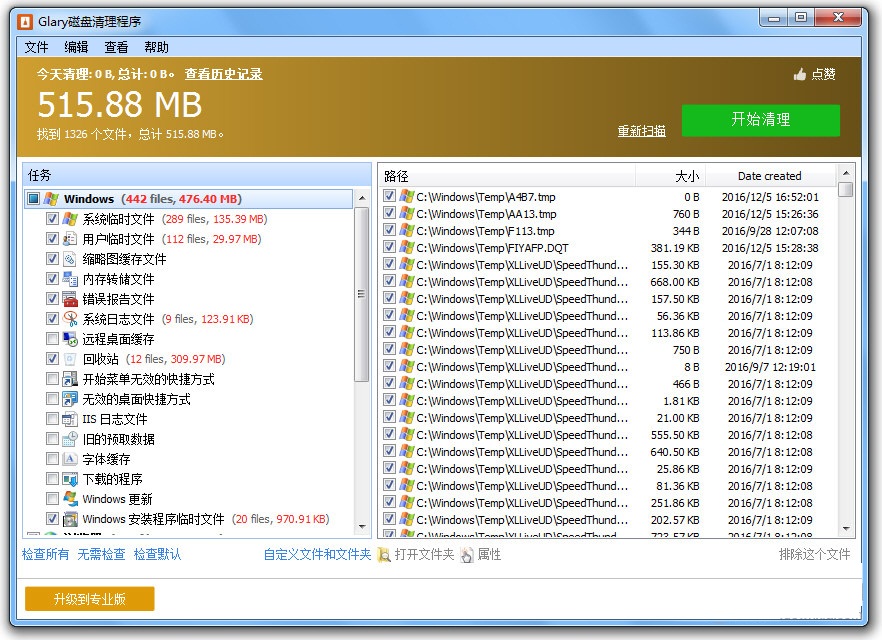Click the file list scrollbar thumb
This screenshot has width=882, height=640.
845,190
